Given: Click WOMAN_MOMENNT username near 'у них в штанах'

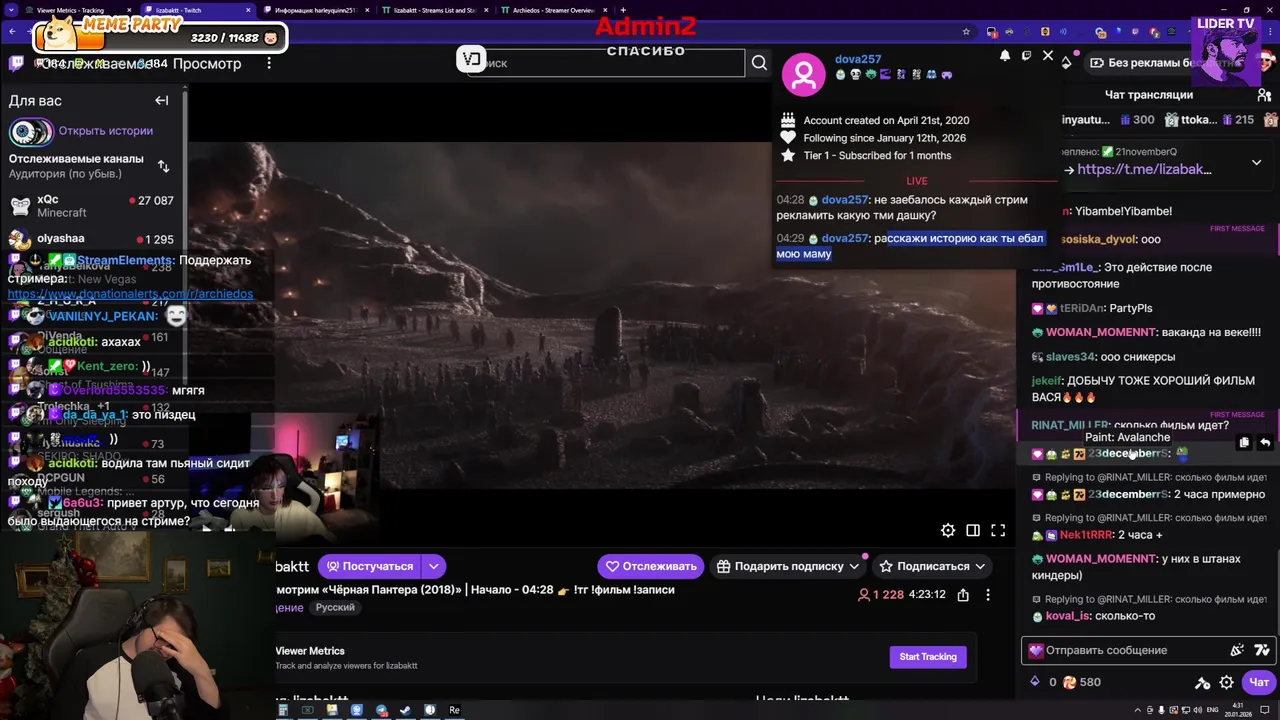Looking at the screenshot, I should coord(1101,559).
